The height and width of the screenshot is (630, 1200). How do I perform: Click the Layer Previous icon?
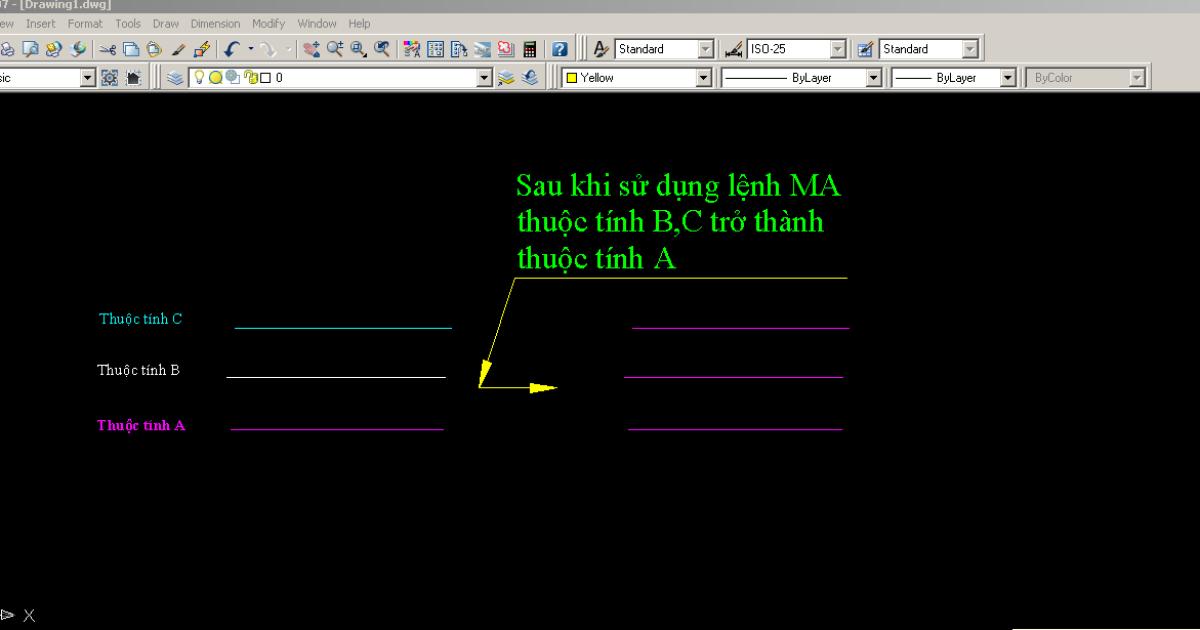529,77
